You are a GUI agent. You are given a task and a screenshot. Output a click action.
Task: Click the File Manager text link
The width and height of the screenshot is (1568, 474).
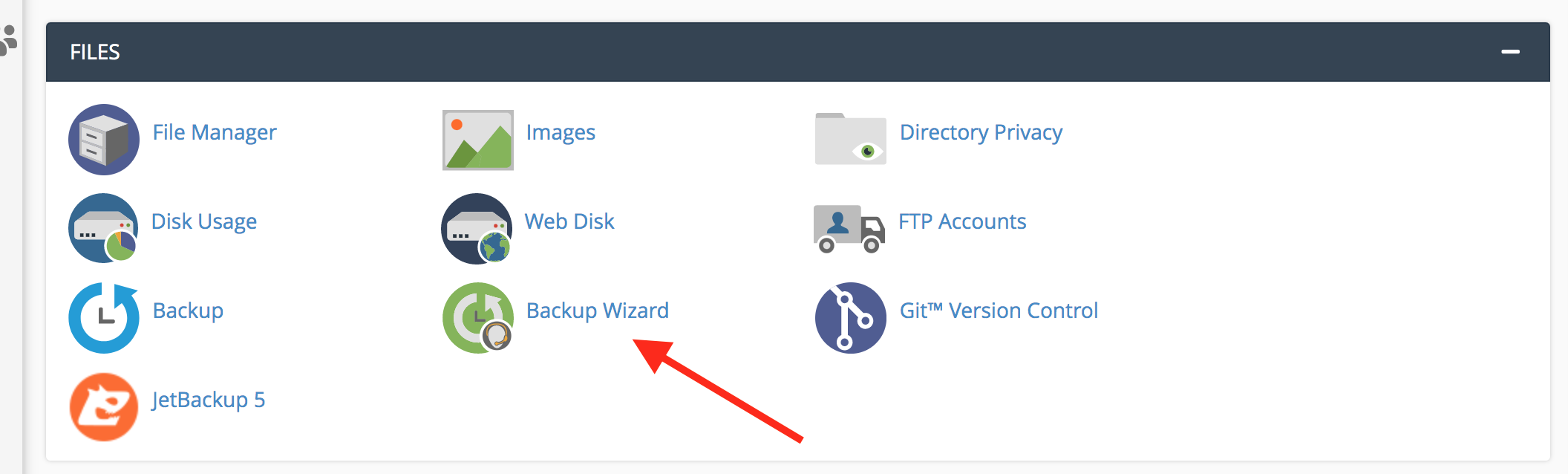point(215,132)
